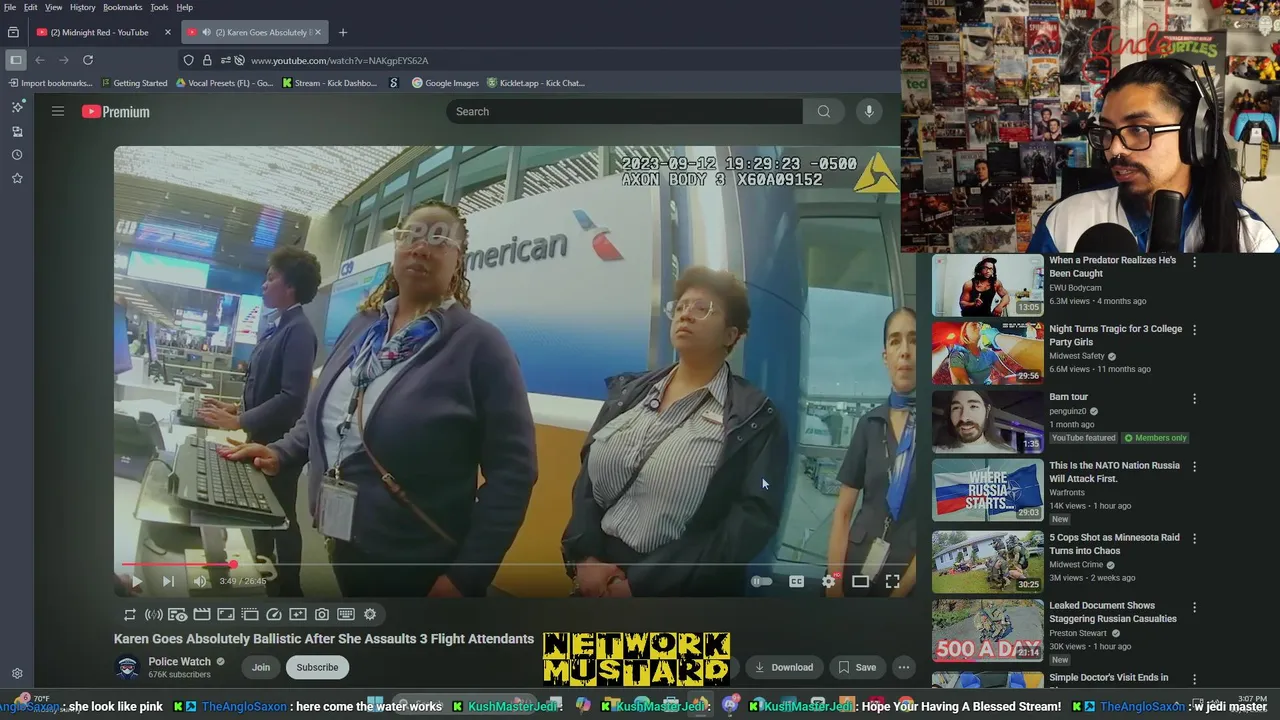Viewport: 1280px width, 720px height.
Task: Open the YouTube hamburger guide menu
Action: tap(58, 112)
